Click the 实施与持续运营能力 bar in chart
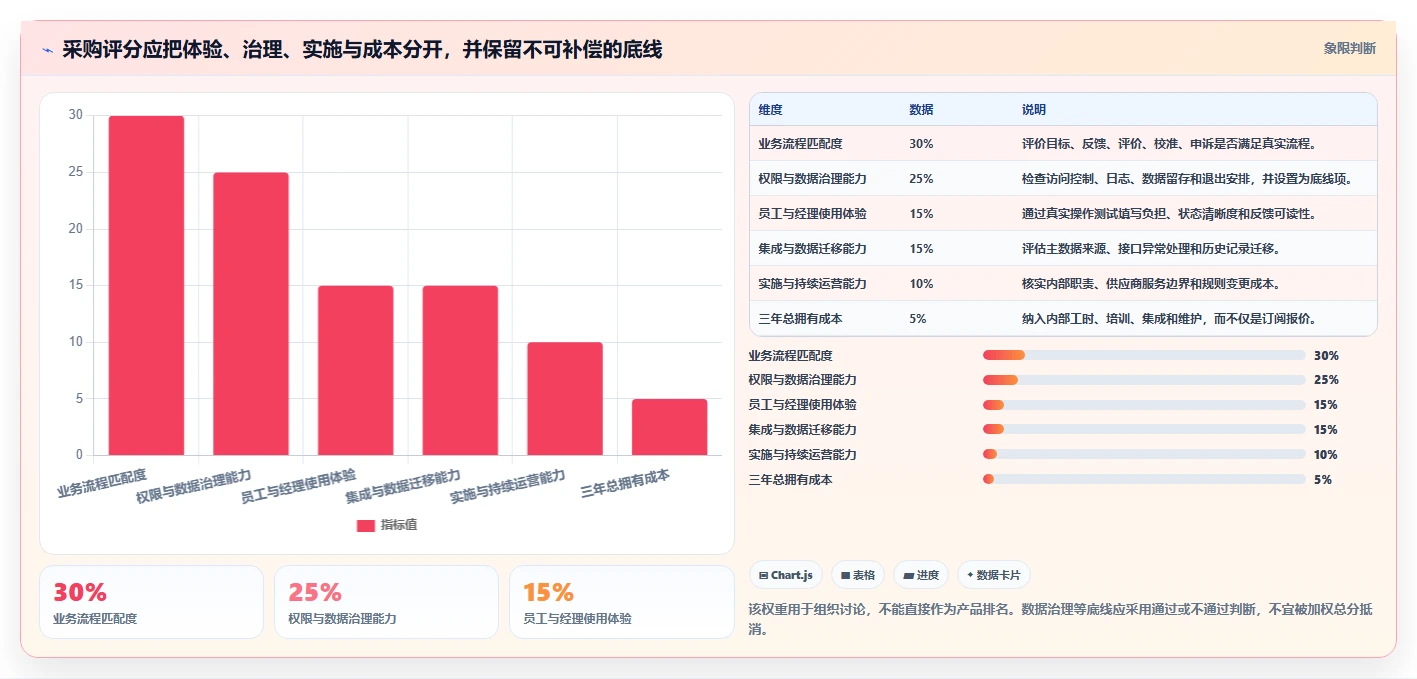Screen dimensions: 1417x679 [565, 399]
